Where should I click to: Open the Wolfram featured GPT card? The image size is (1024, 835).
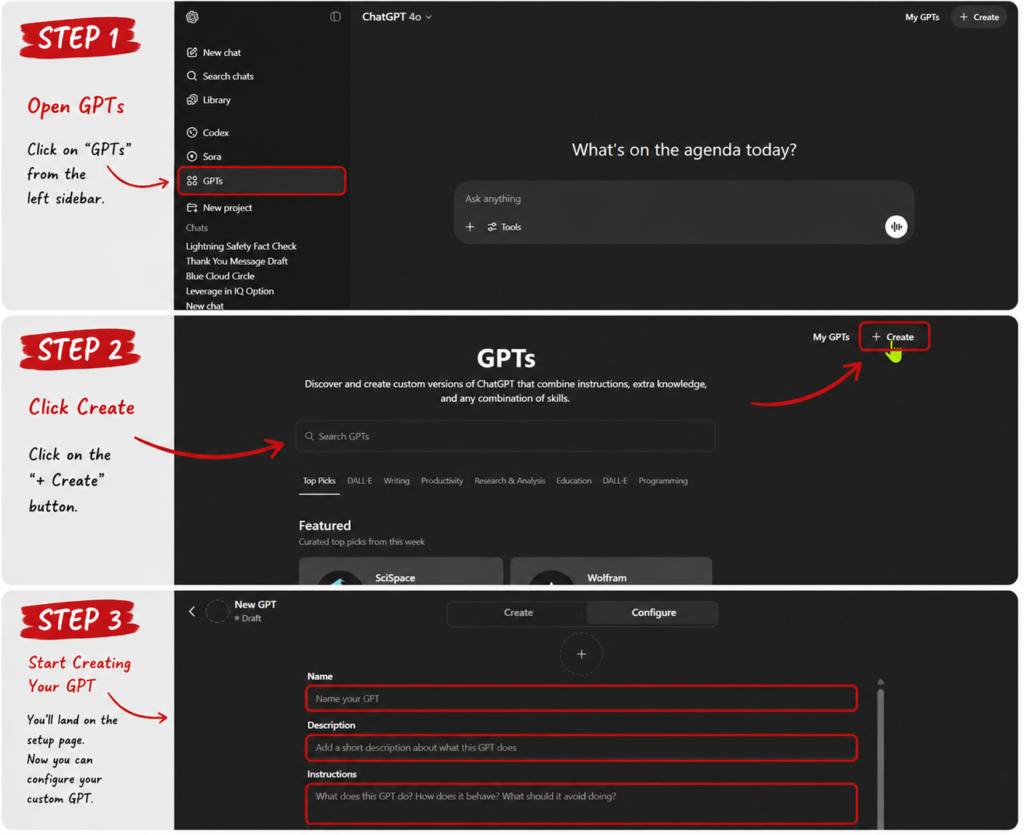click(x=611, y=571)
